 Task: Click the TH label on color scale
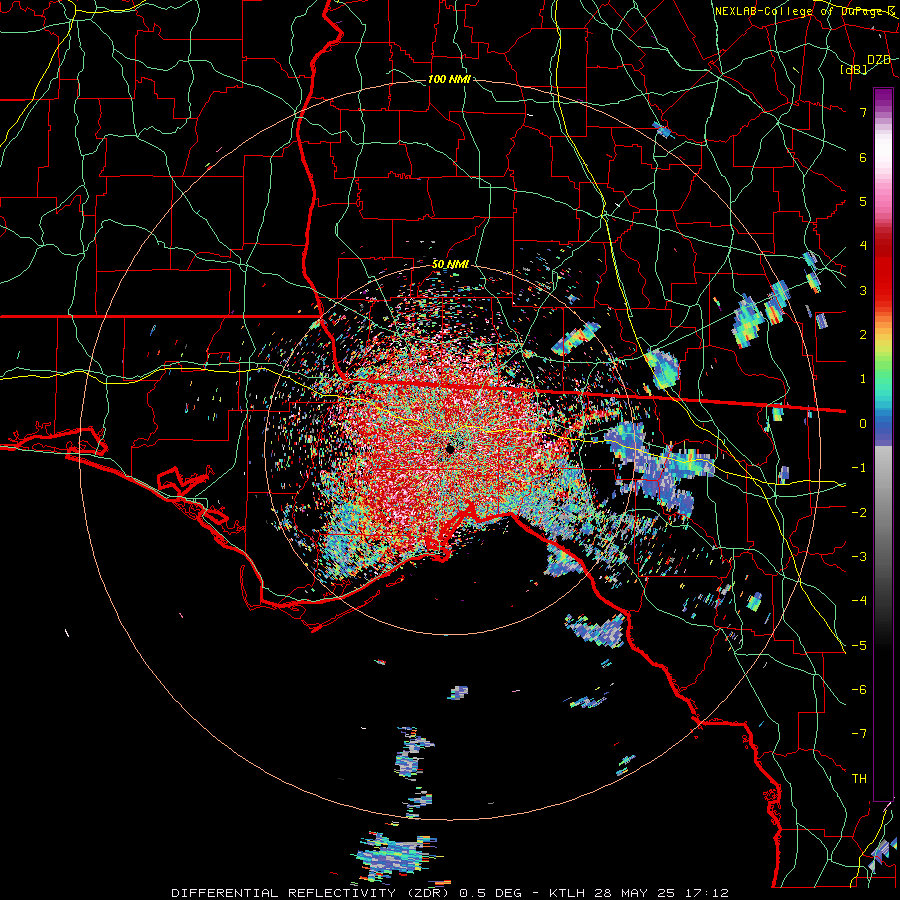click(859, 779)
